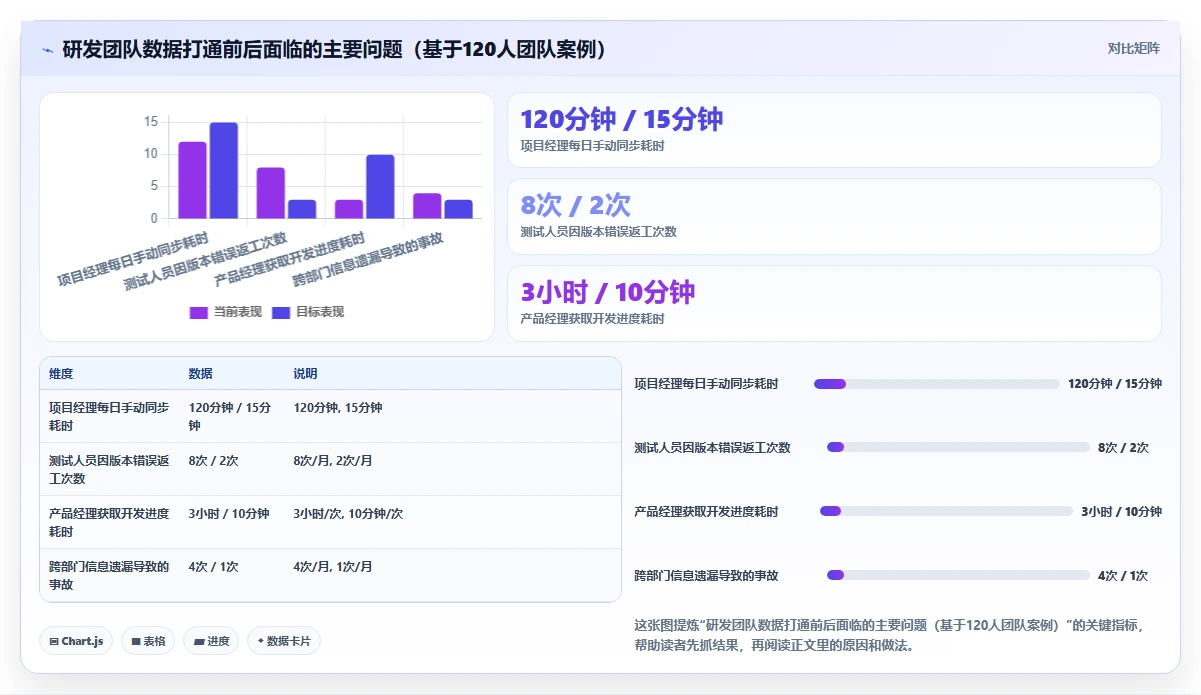The image size is (1201, 695).
Task: Select the 120分钟 / 15分钟 data card value
Action: click(x=621, y=119)
